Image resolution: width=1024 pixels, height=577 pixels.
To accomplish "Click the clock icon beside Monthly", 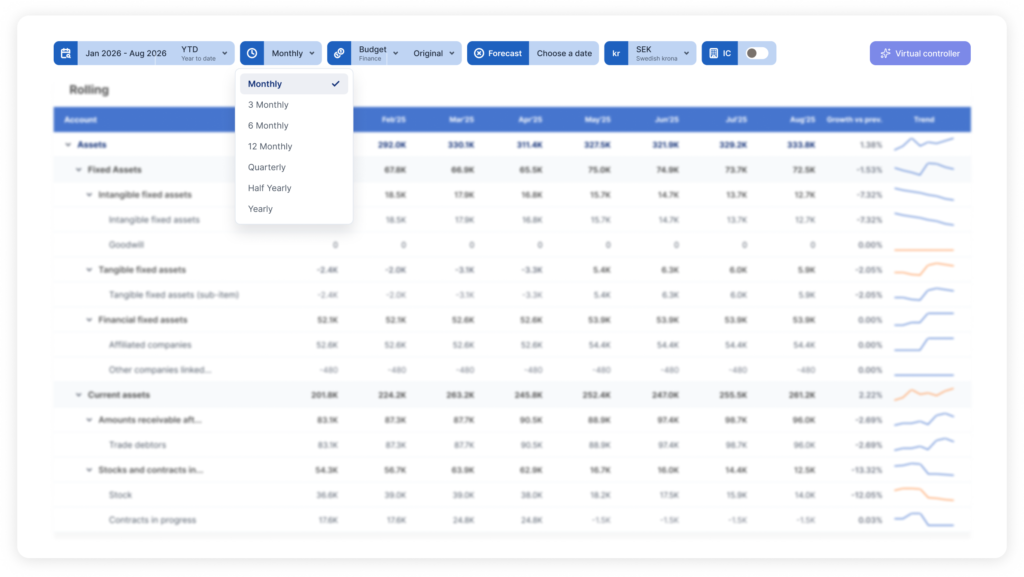I will click(x=252, y=54).
